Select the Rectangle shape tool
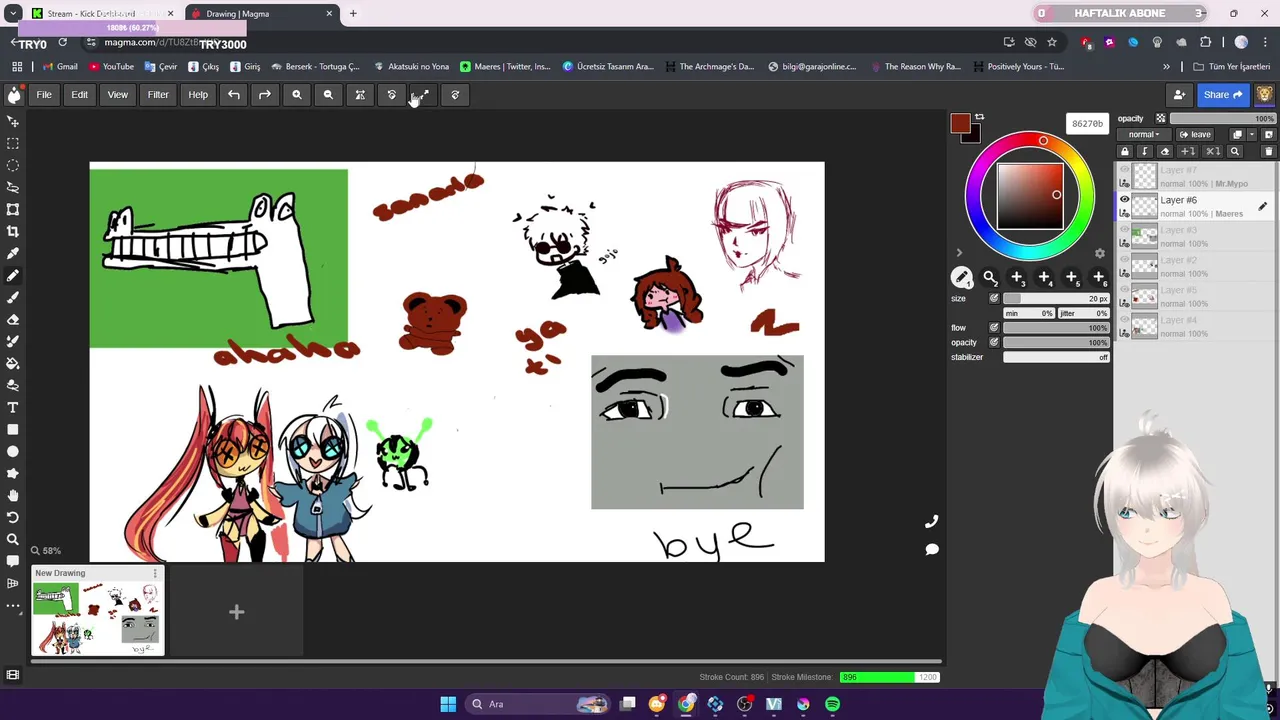 [x=13, y=429]
